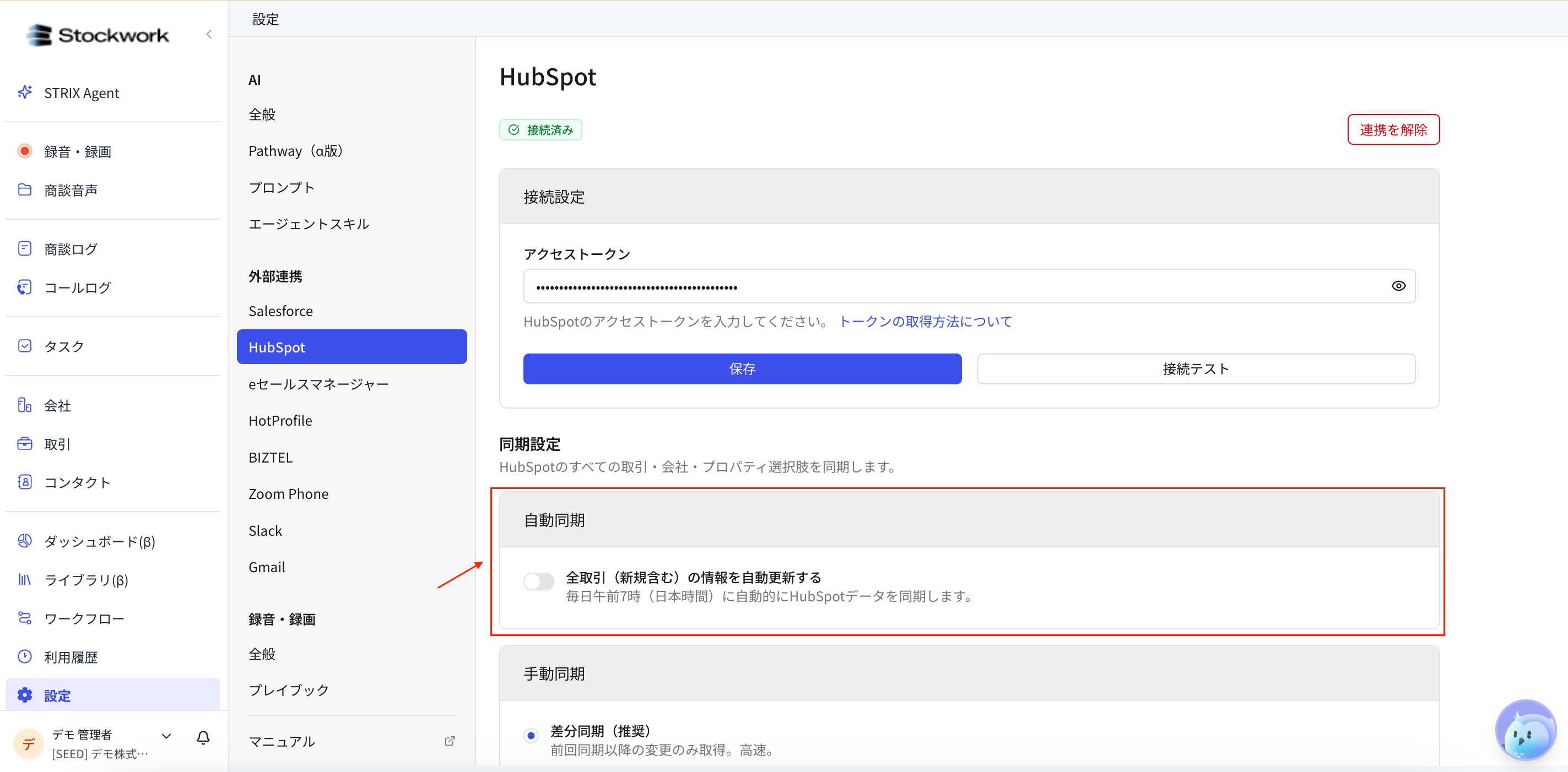
Task: Click the 取引 briefcase icon
Action: pyautogui.click(x=24, y=443)
